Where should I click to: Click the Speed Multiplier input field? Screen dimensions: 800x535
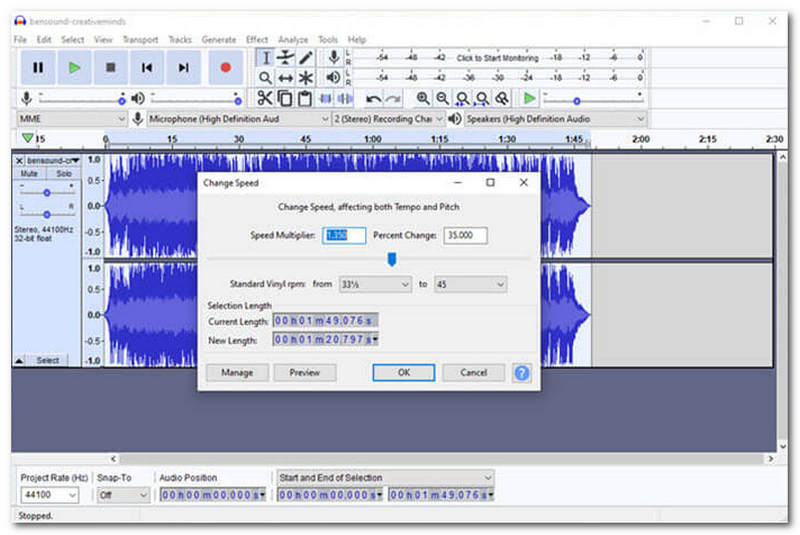[344, 235]
